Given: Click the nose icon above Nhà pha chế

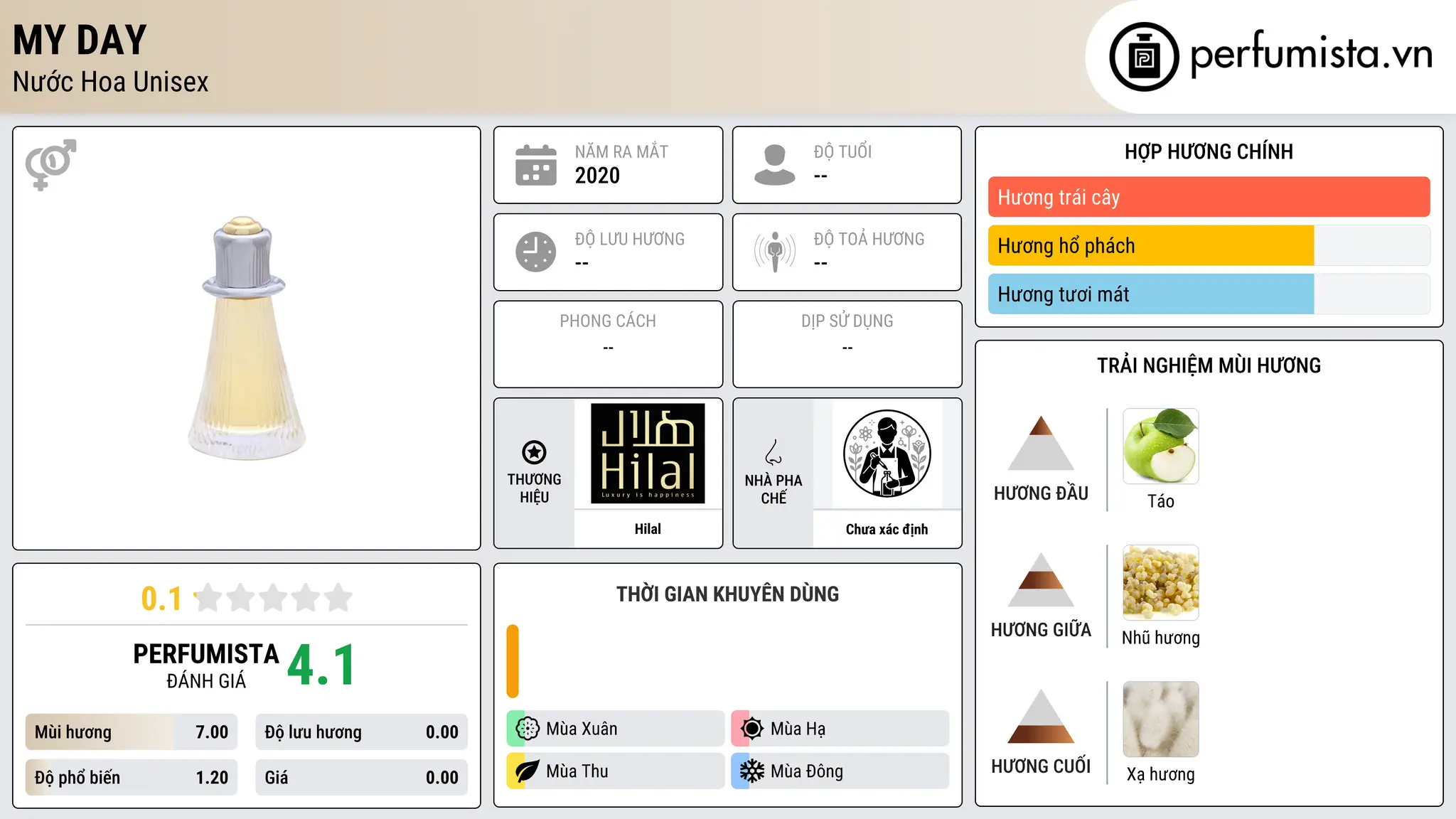Looking at the screenshot, I should (x=773, y=452).
